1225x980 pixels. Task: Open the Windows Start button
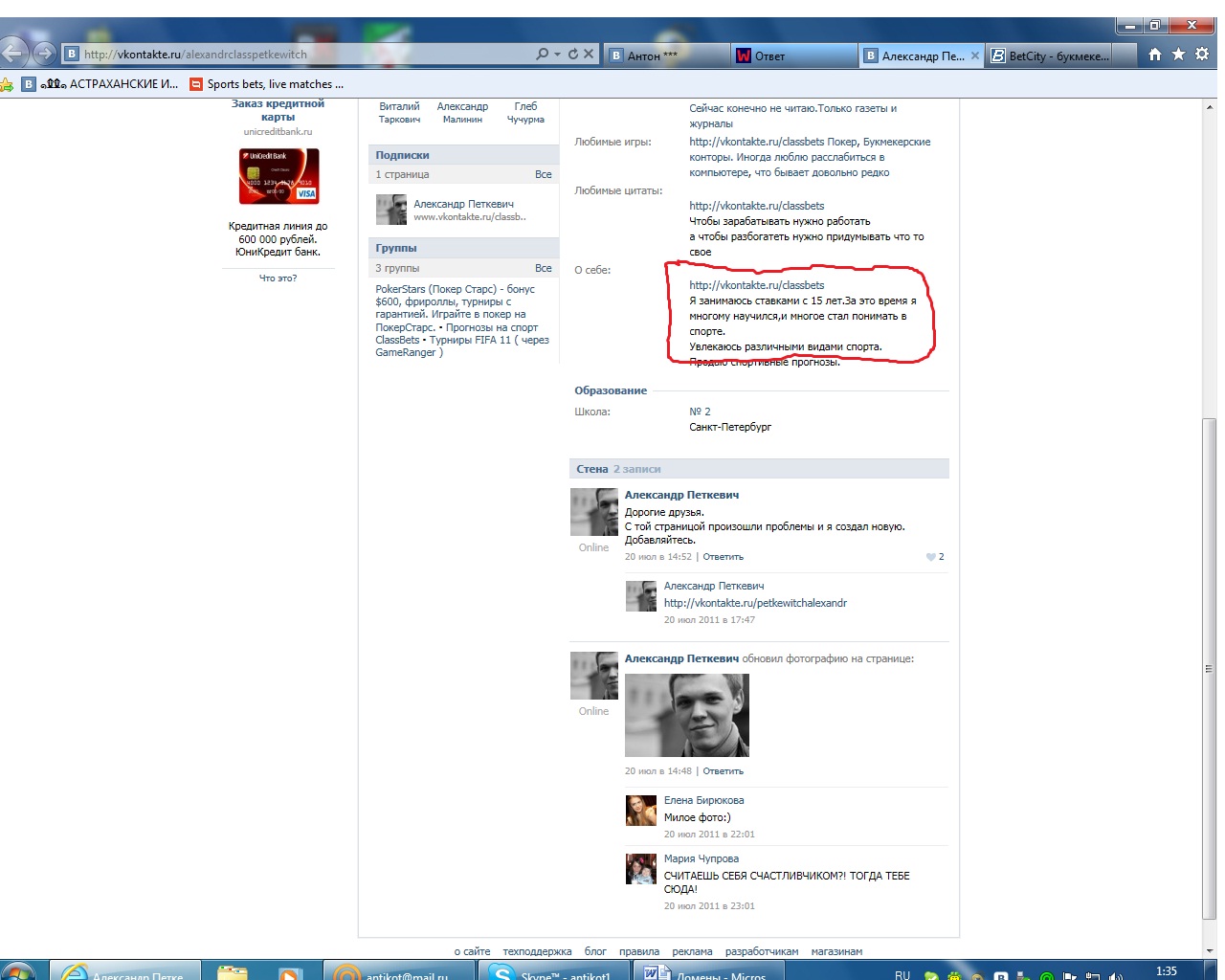coord(16,970)
